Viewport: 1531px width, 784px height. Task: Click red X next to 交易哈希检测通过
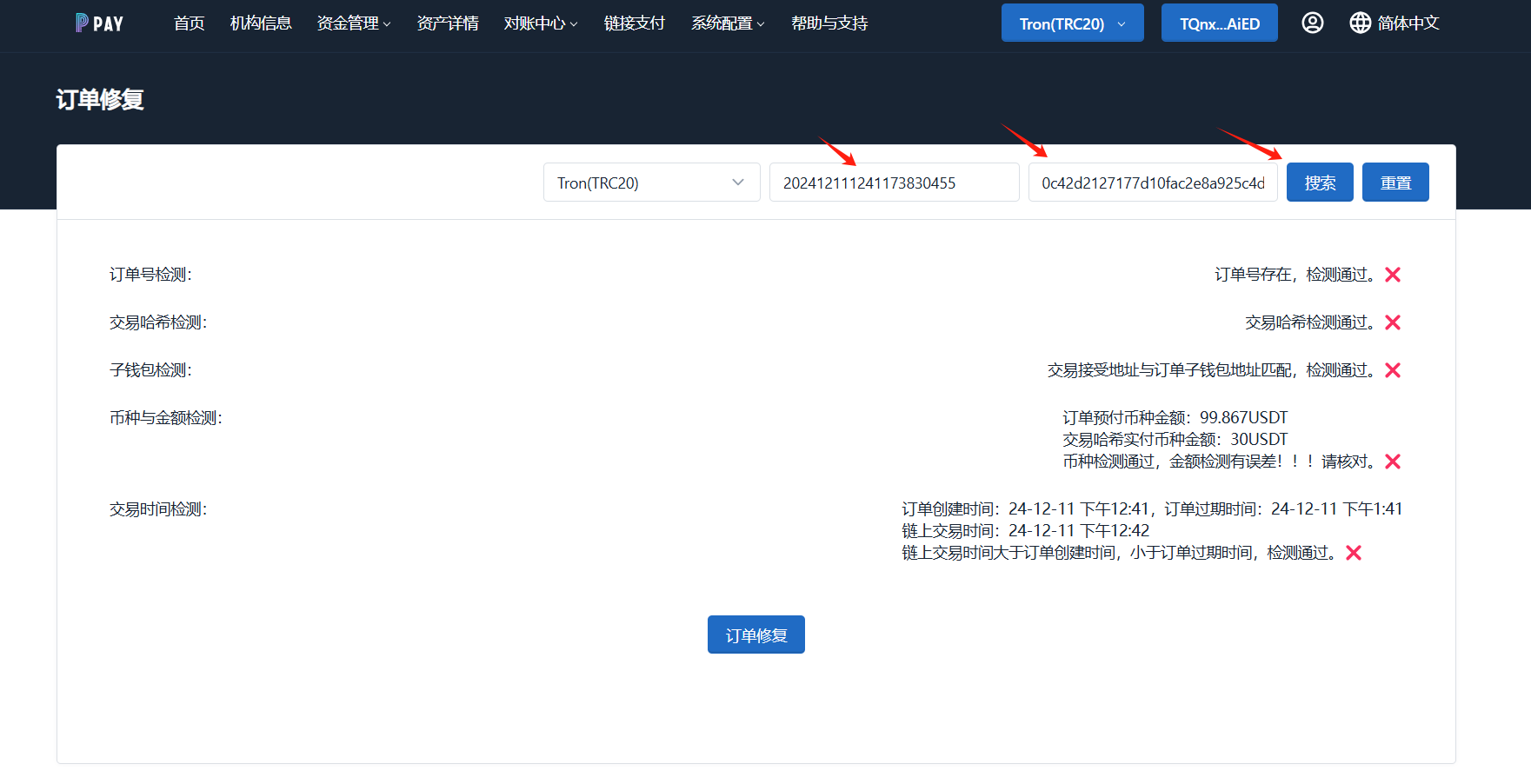click(x=1393, y=322)
